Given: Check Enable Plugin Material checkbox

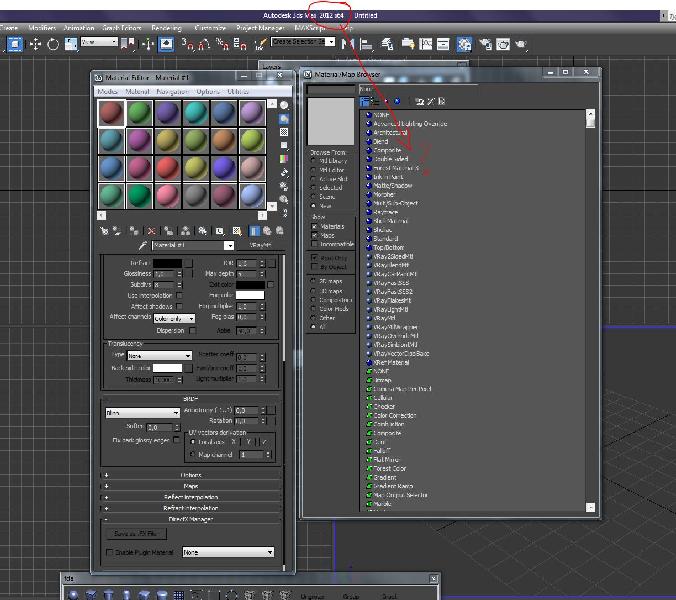Looking at the screenshot, I should click(x=110, y=552).
